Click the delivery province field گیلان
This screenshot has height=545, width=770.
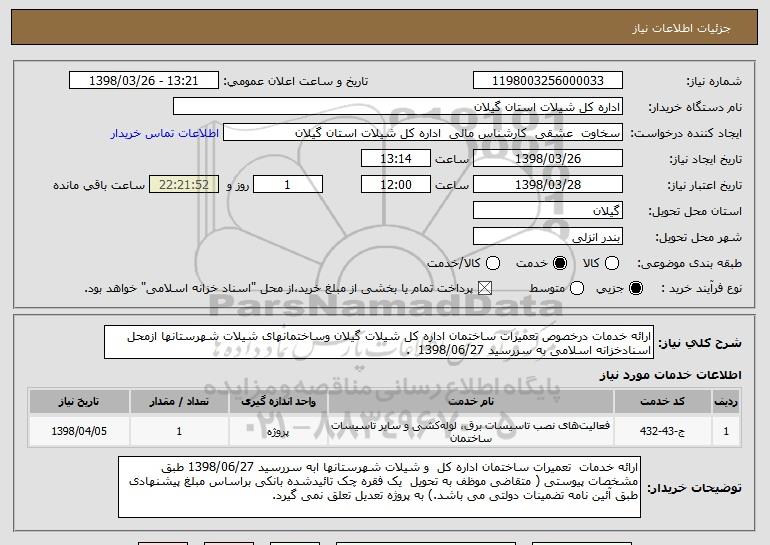pos(548,211)
